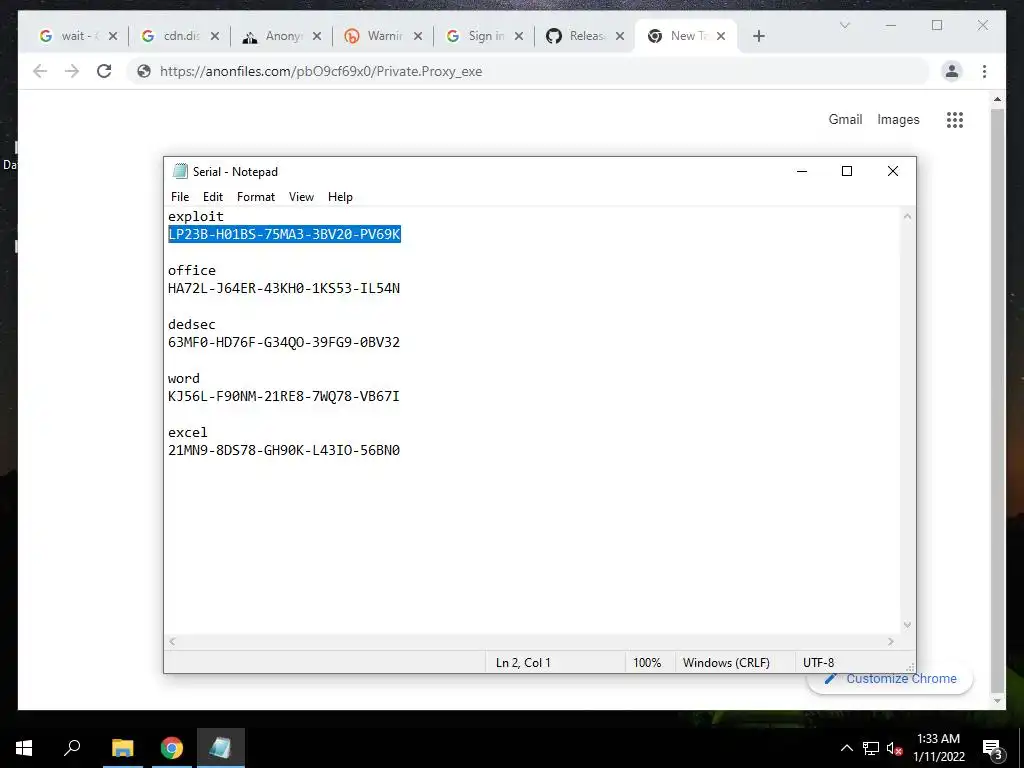Open the Format menu in Notepad
The image size is (1024, 768).
[255, 197]
